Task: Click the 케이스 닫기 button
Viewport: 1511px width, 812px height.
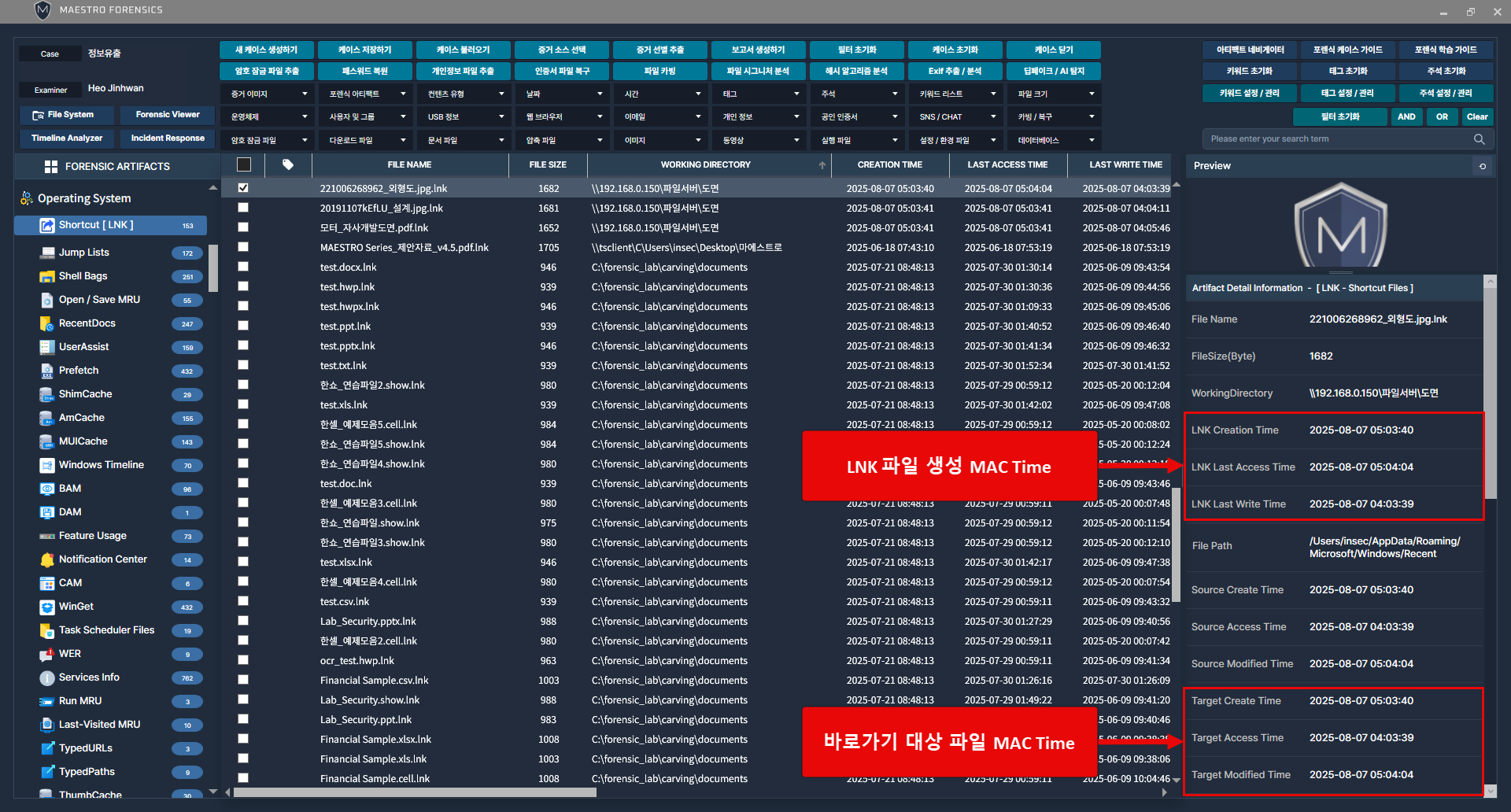Action: (x=1053, y=50)
